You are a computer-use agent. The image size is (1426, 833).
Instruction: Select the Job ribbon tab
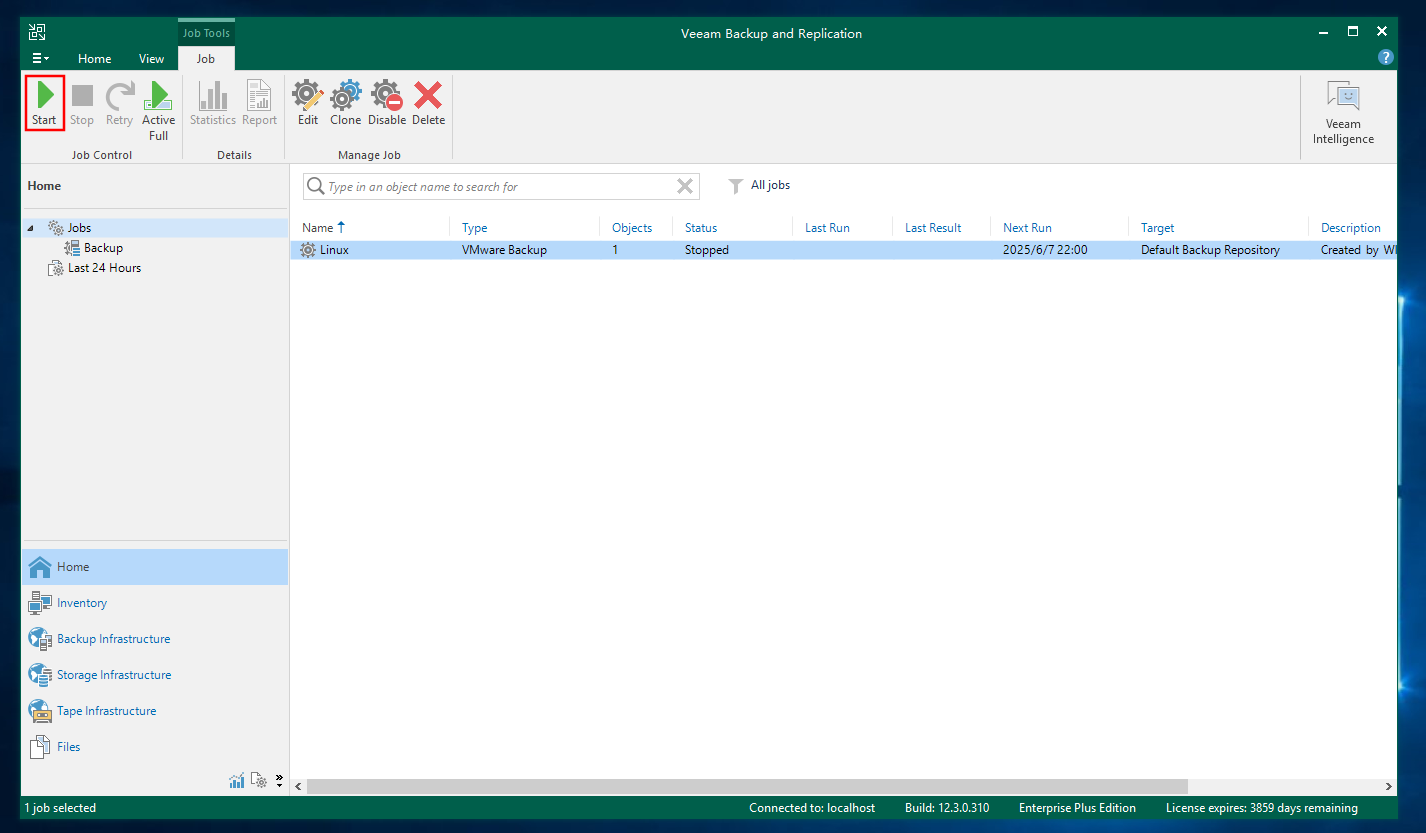206,59
